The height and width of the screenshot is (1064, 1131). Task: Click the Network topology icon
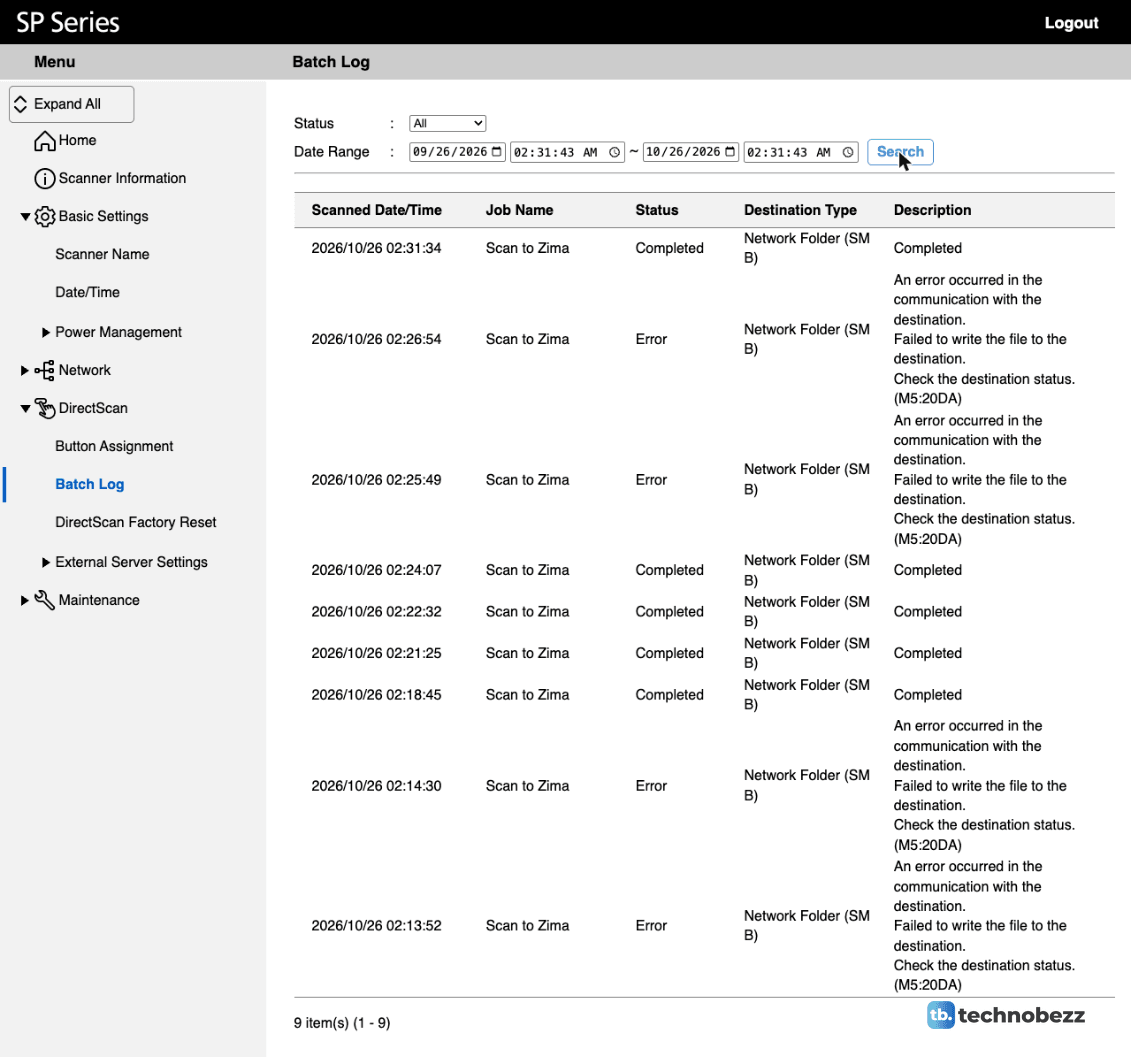point(45,370)
